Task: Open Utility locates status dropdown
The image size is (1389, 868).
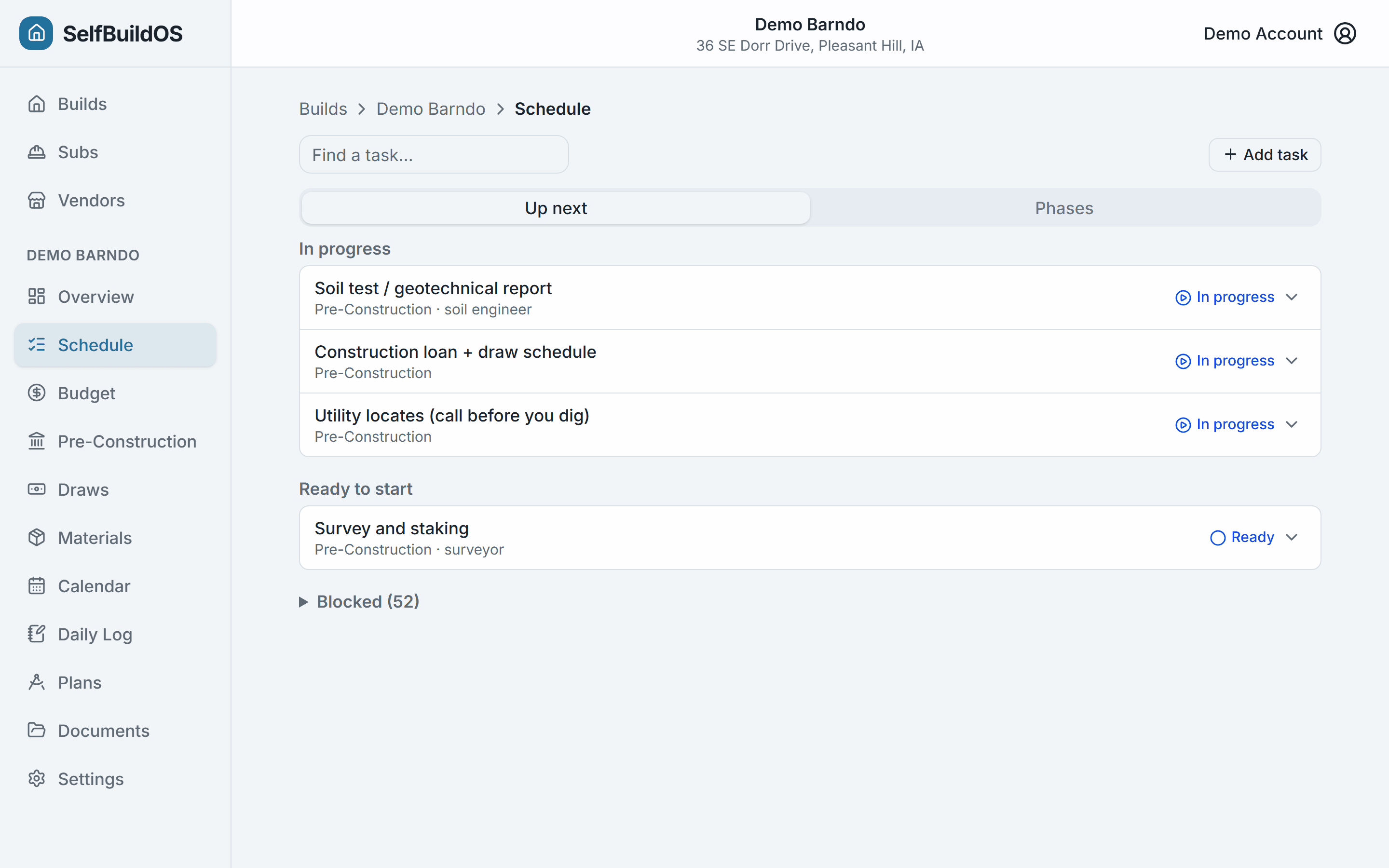Action: pyautogui.click(x=1236, y=425)
